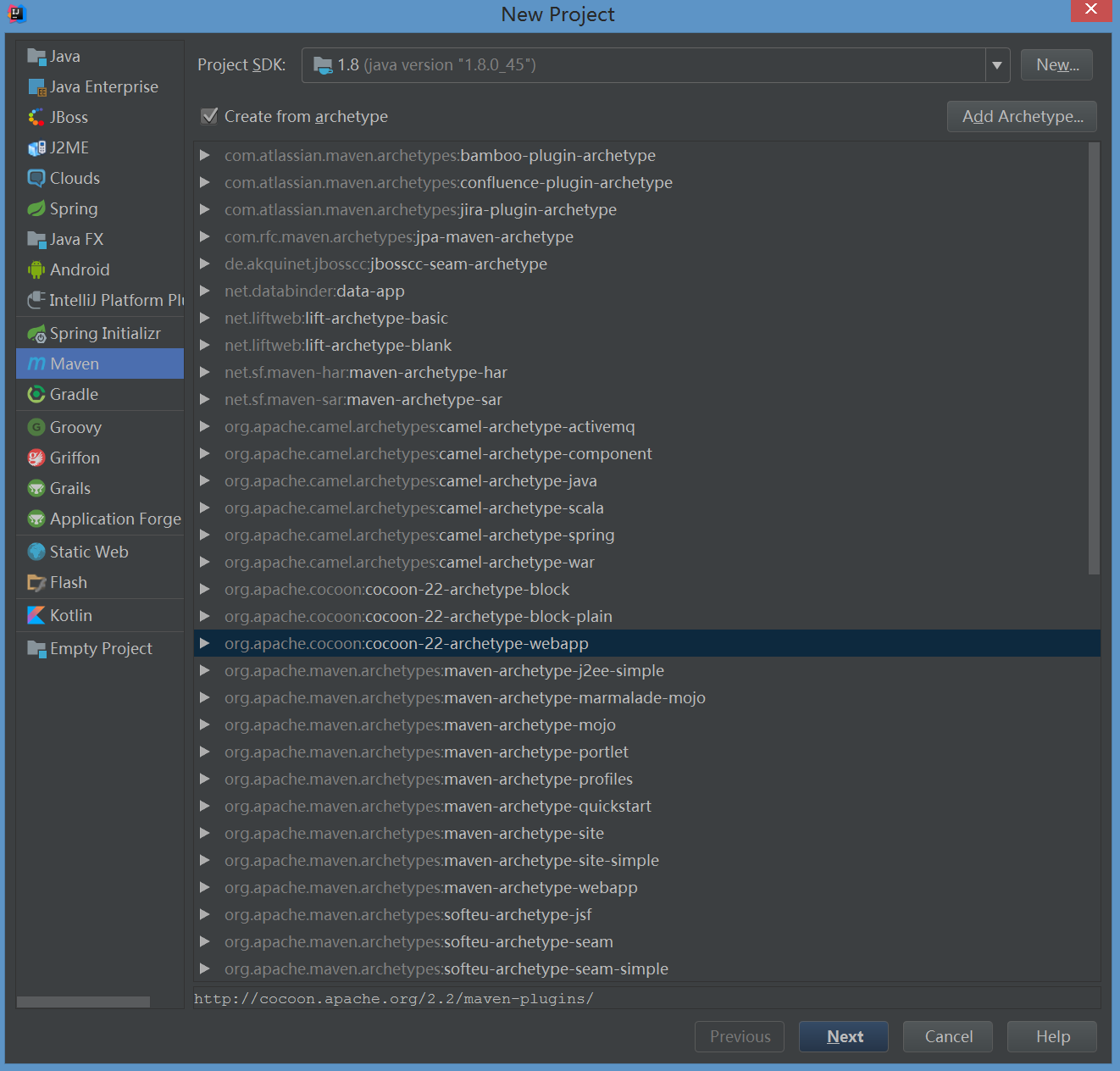The image size is (1120, 1071).
Task: Click the Java project type icon
Action: tap(36, 57)
